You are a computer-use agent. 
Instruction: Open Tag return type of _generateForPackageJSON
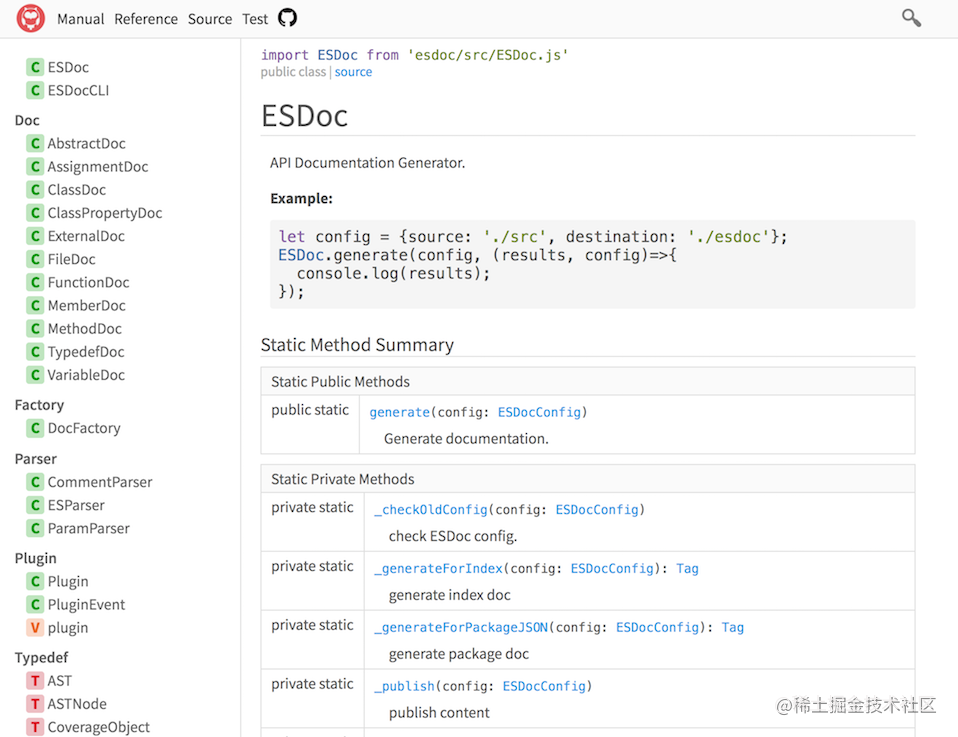(x=733, y=628)
